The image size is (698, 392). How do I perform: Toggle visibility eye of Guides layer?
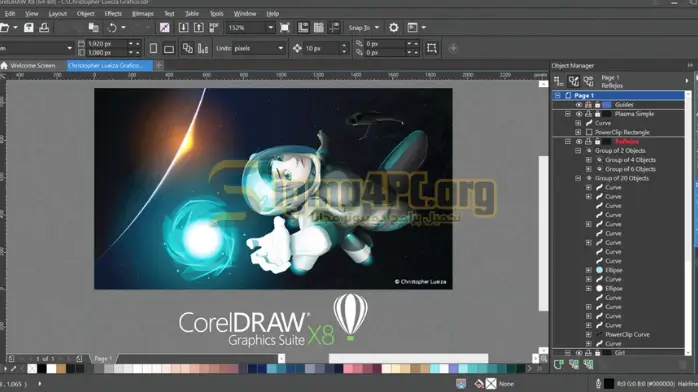click(579, 105)
